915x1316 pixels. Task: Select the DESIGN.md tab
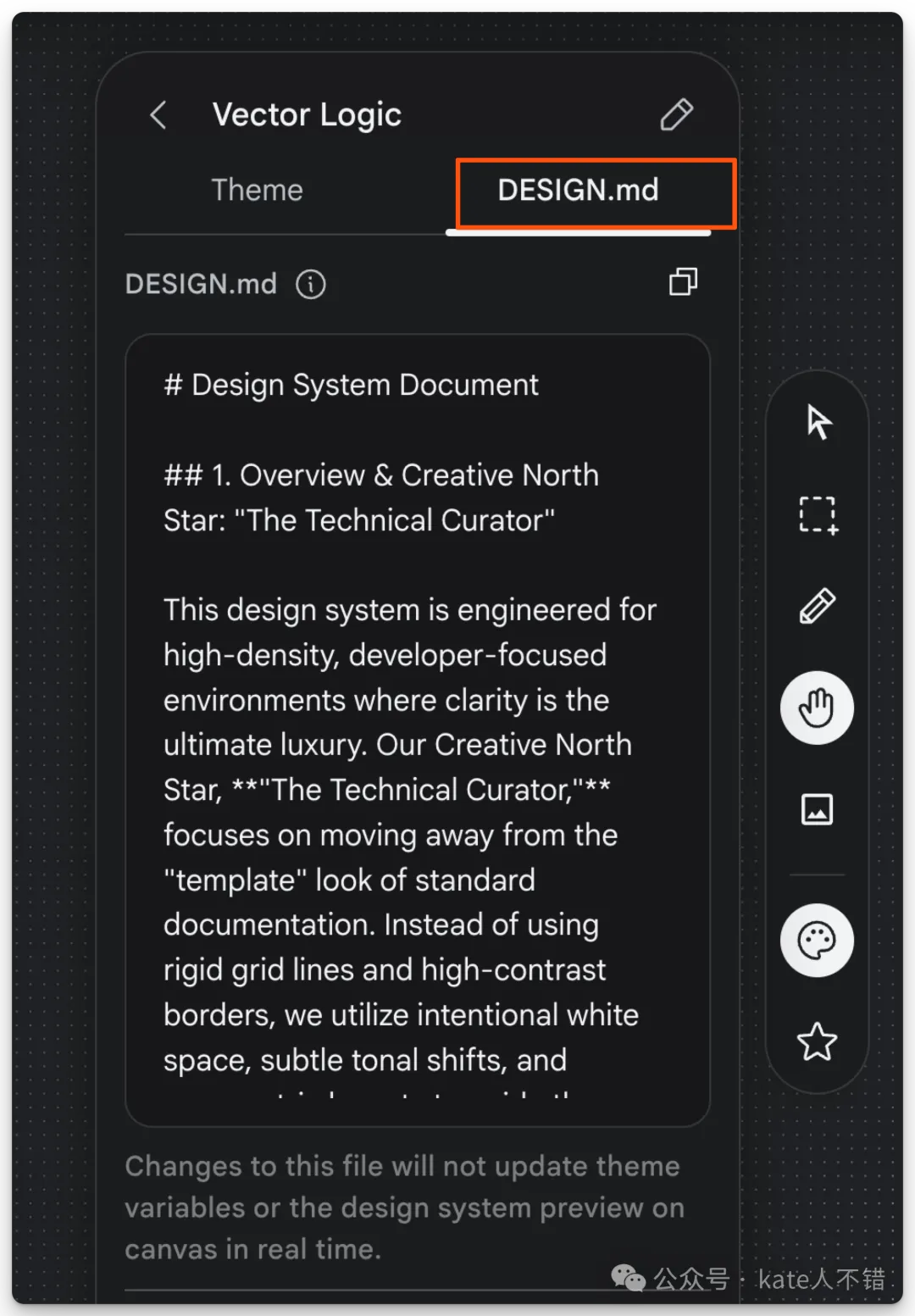point(578,191)
